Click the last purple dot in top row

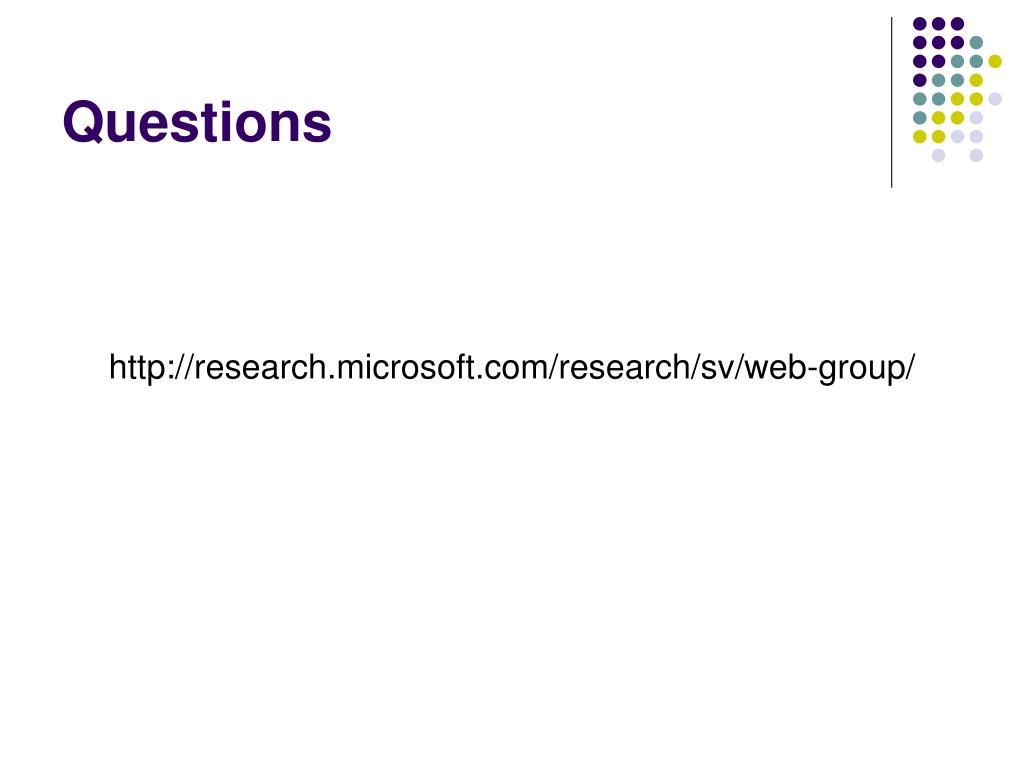click(x=957, y=24)
